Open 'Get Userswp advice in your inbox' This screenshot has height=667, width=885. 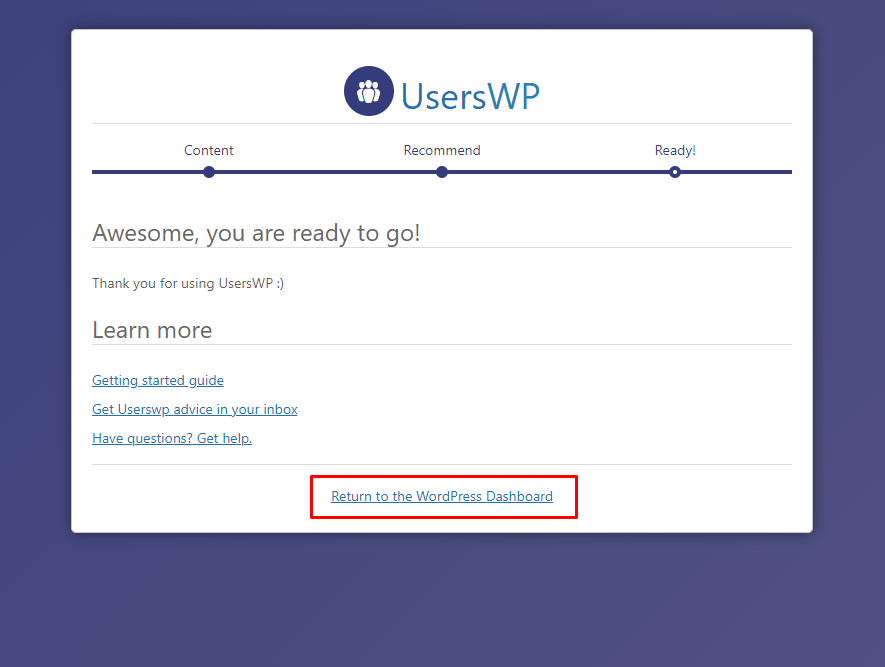click(x=195, y=409)
